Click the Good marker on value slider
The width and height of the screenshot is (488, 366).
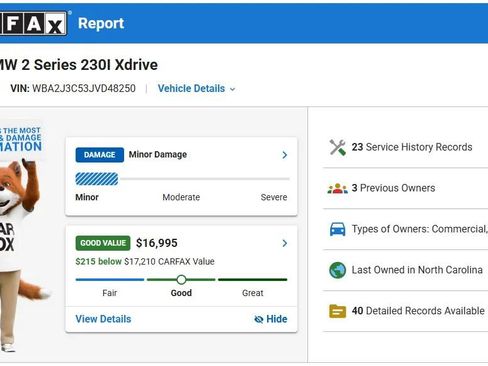(x=181, y=280)
